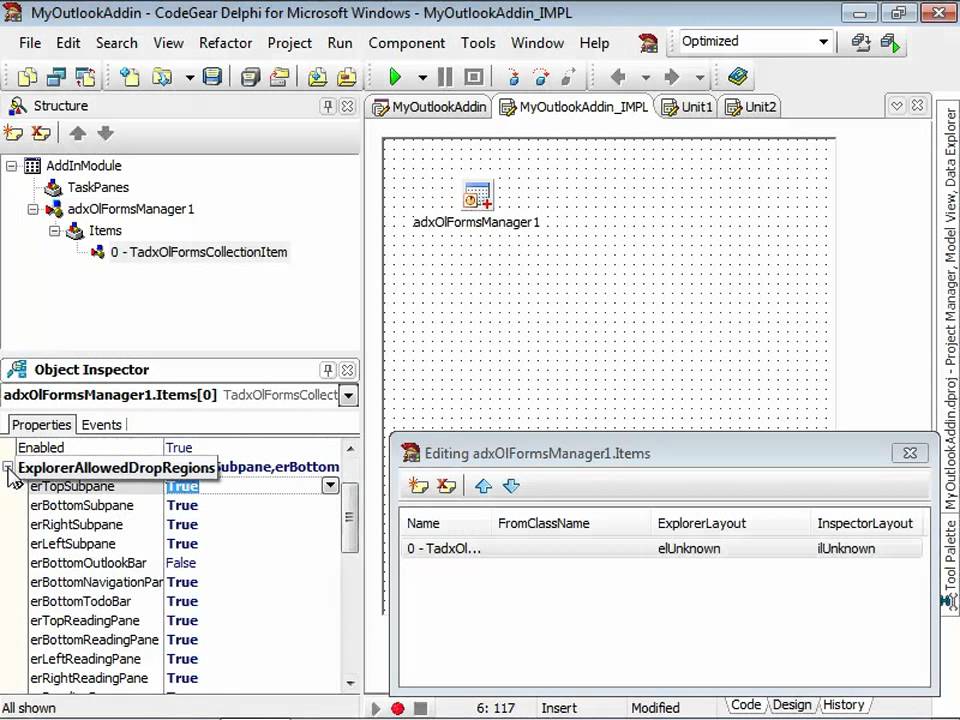Image resolution: width=960 pixels, height=720 pixels.
Task: Move selected down in Items editor
Action: pyautogui.click(x=511, y=486)
